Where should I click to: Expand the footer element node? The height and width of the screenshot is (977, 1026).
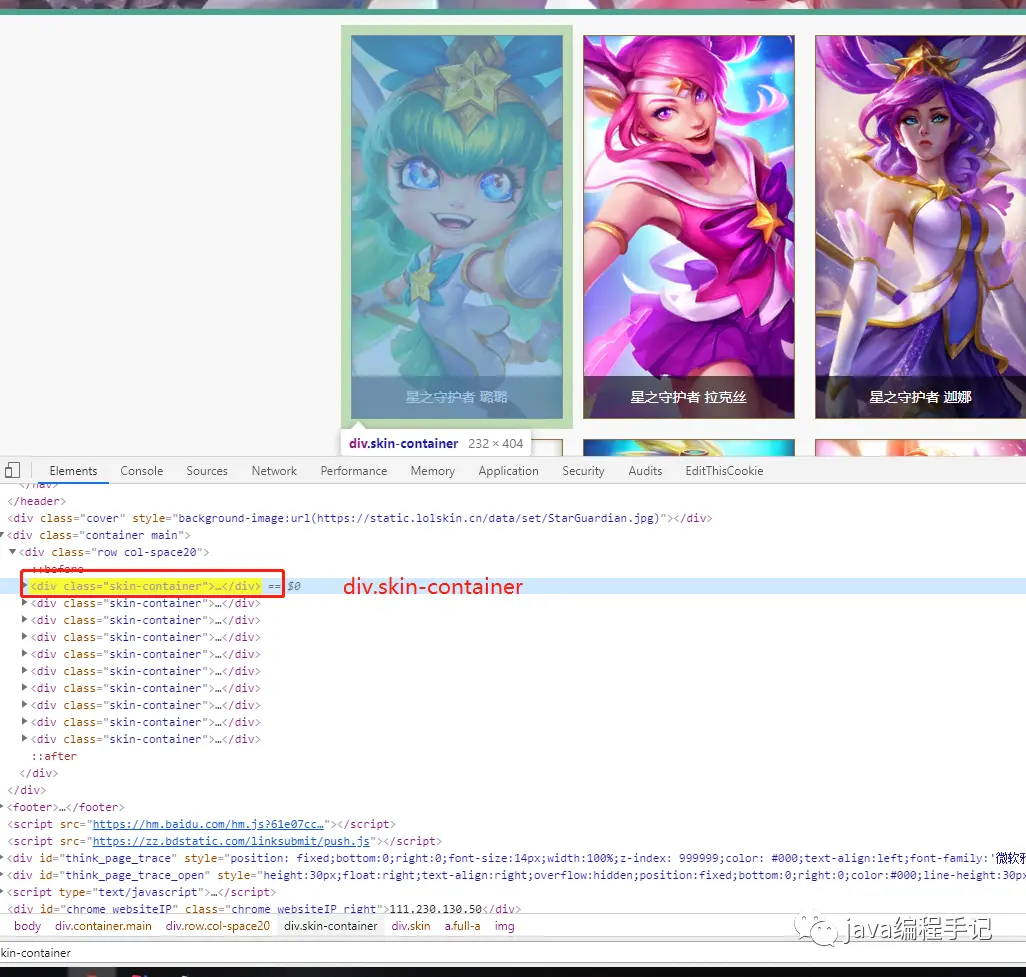(x=4, y=807)
